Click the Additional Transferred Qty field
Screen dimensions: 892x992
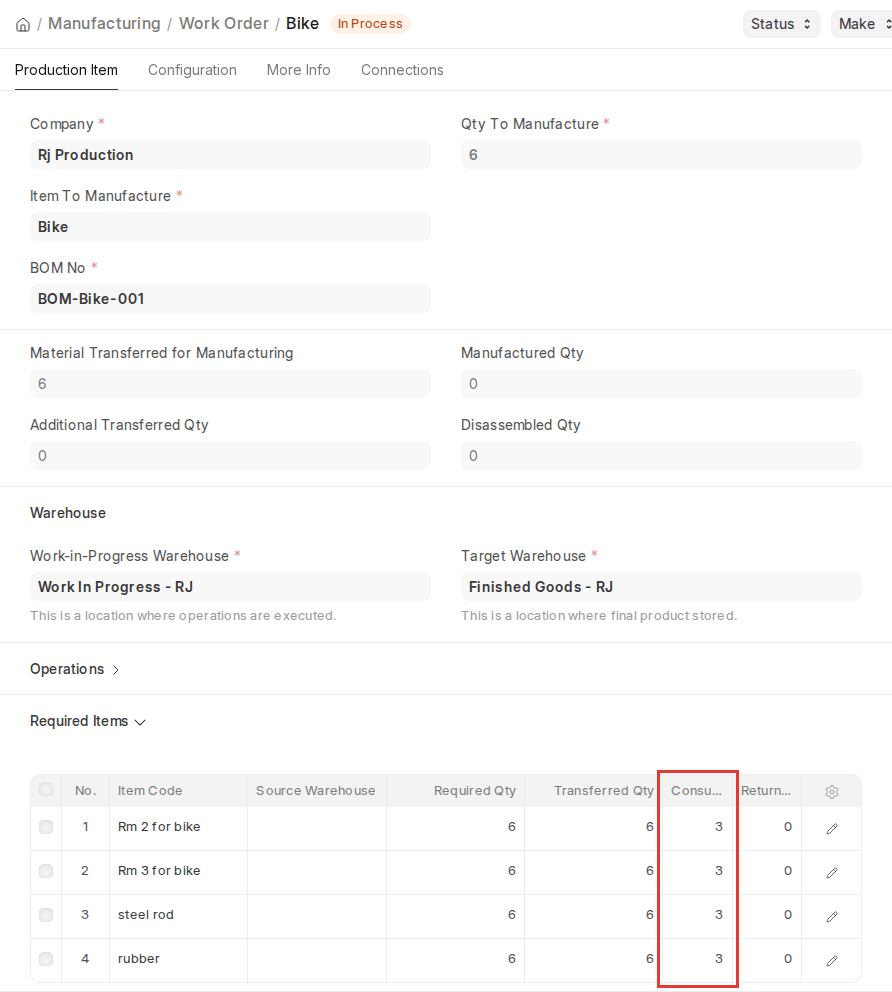tap(230, 456)
